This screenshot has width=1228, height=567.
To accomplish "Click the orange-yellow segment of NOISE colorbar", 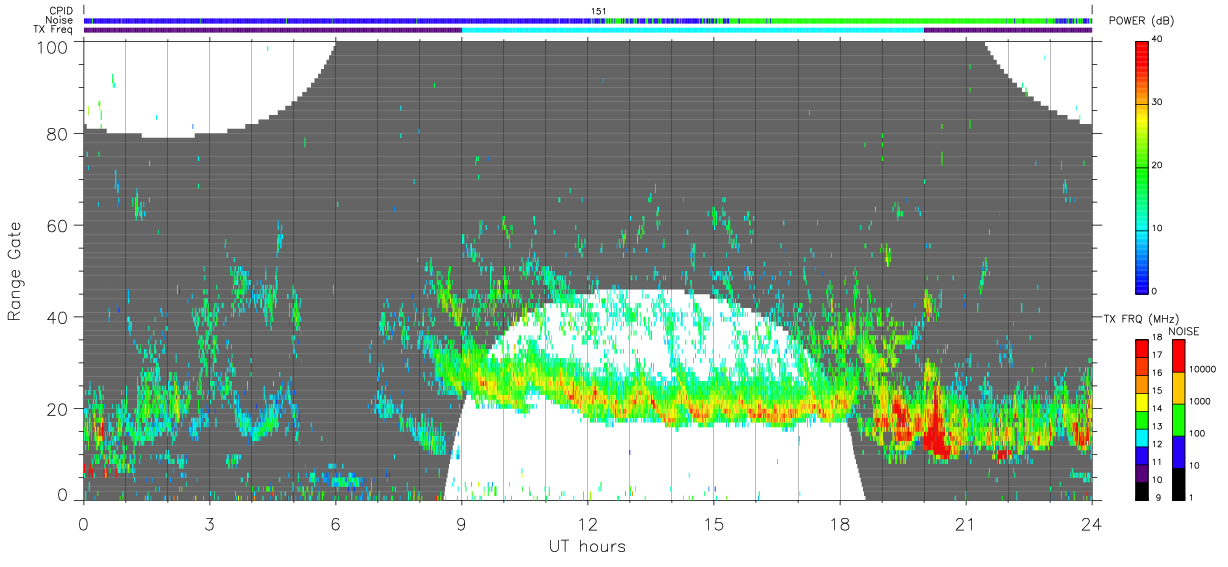I will (1178, 388).
